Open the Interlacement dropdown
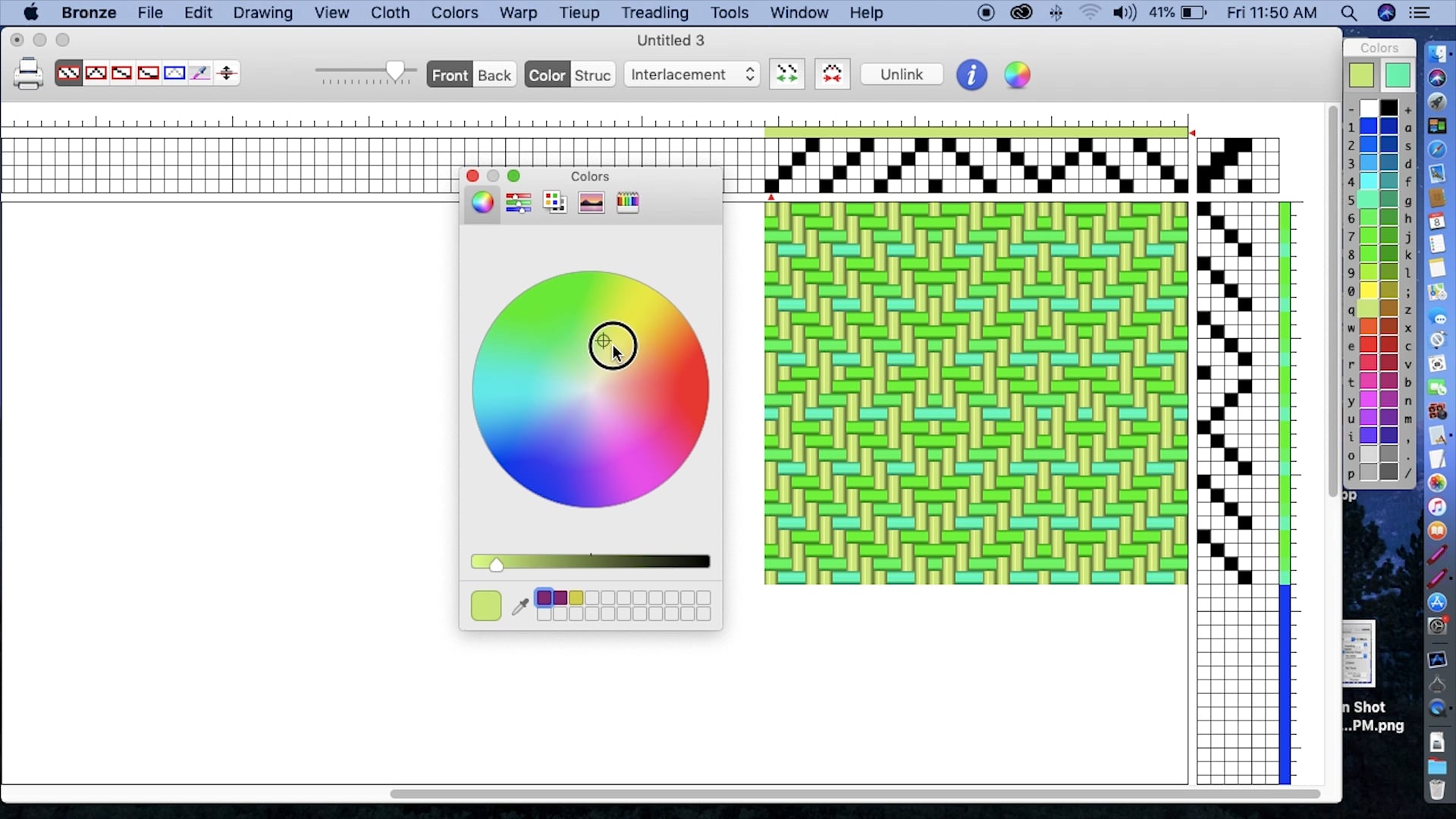The width and height of the screenshot is (1456, 819). pyautogui.click(x=691, y=74)
